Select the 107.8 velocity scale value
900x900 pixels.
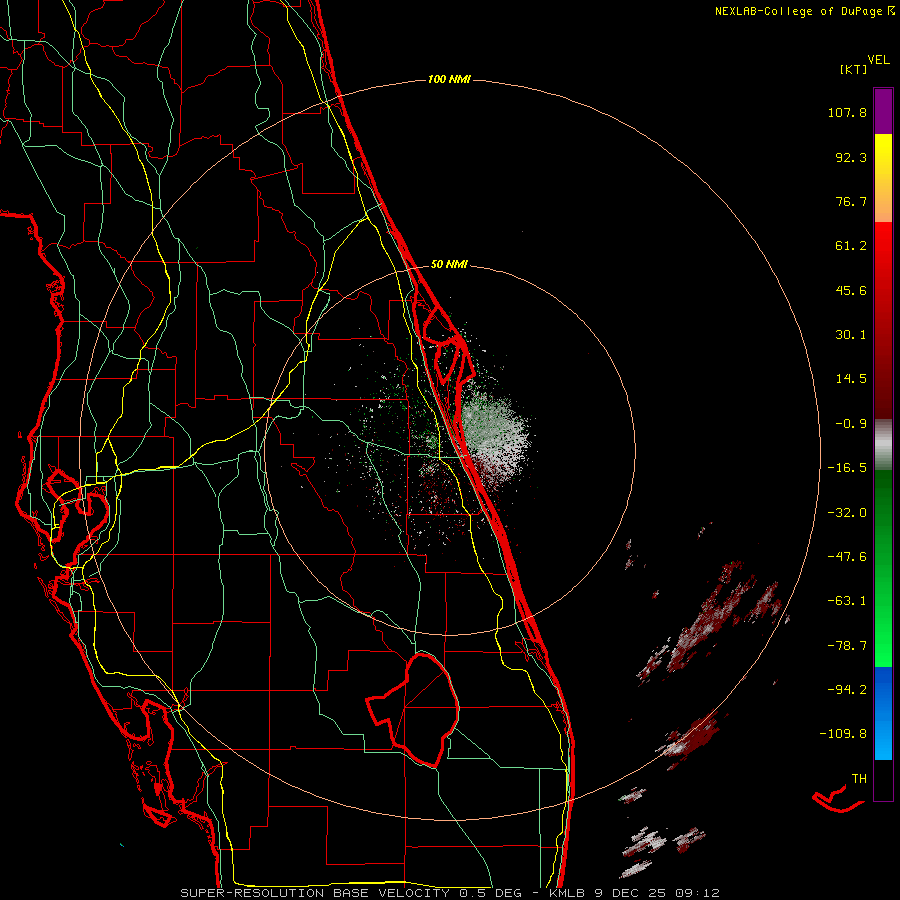[x=847, y=112]
